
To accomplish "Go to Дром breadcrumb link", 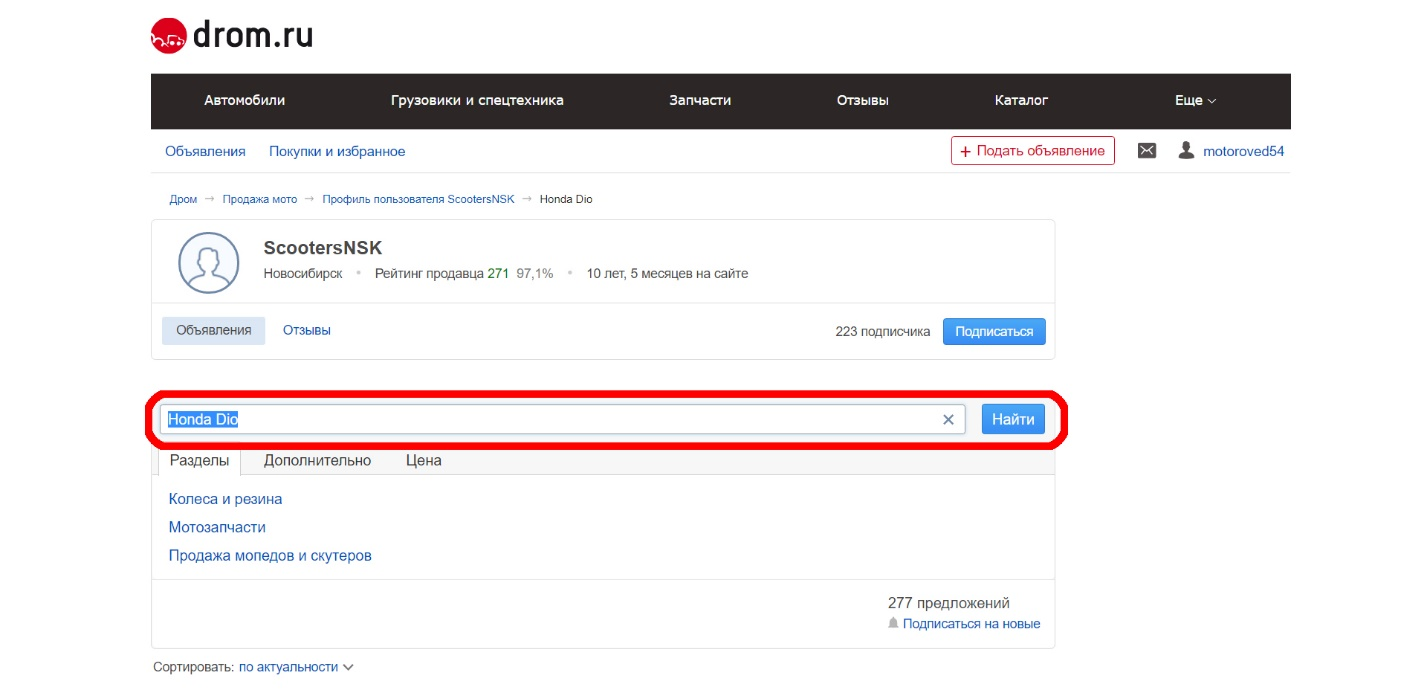I will click(183, 199).
